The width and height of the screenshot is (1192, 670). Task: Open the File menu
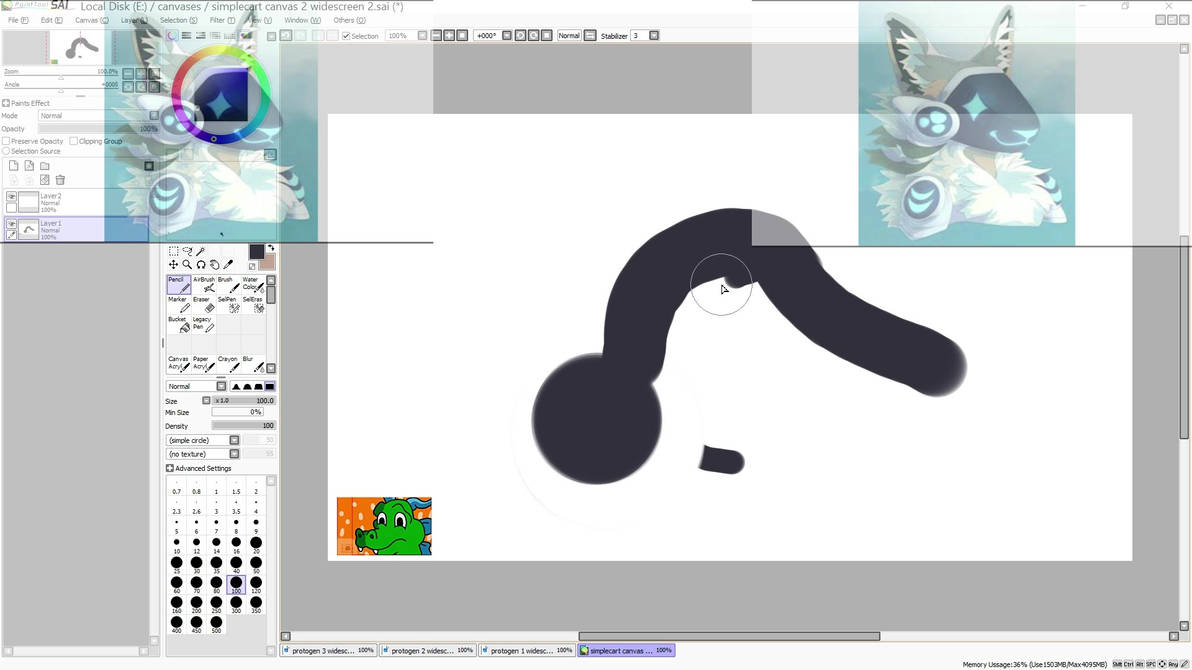click(17, 21)
